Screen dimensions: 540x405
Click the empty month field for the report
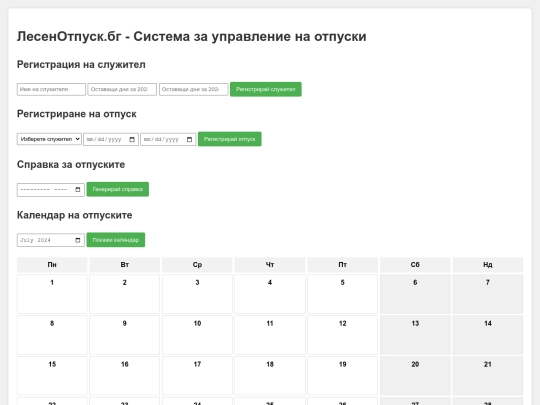coord(51,190)
